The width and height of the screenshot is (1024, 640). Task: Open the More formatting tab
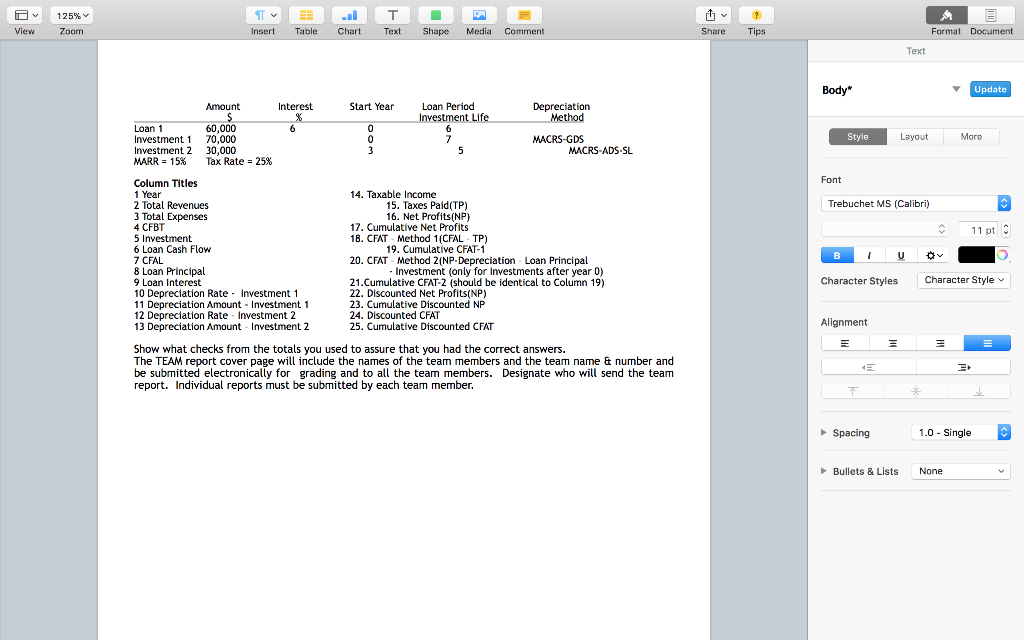[x=971, y=136]
